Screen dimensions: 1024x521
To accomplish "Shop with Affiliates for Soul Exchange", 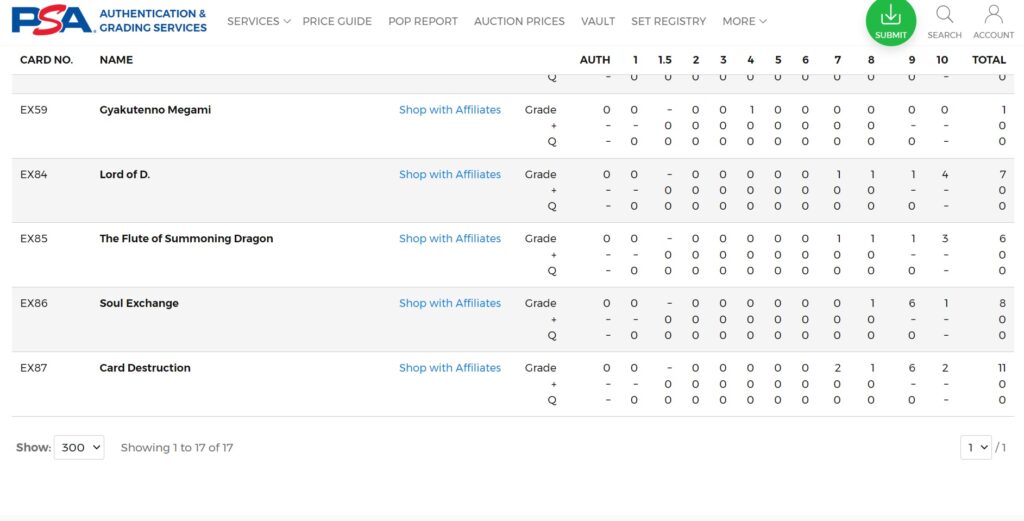I will click(450, 303).
